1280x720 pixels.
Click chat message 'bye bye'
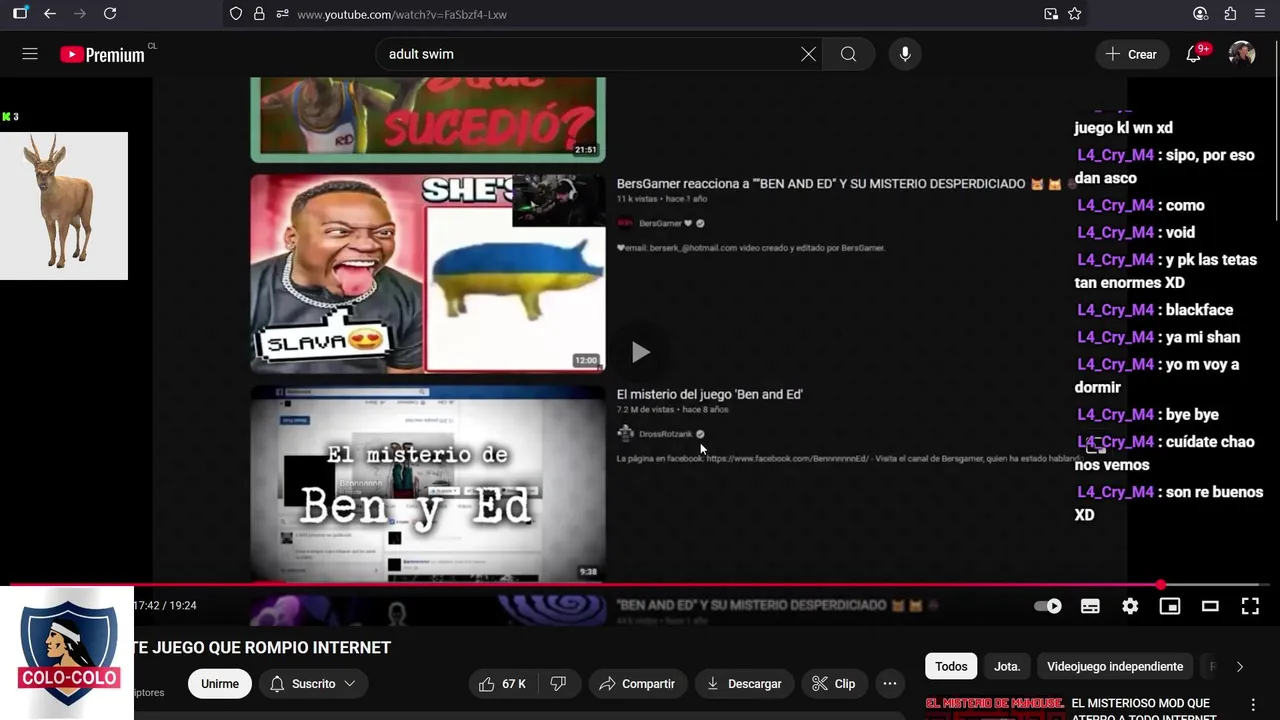(x=1147, y=414)
